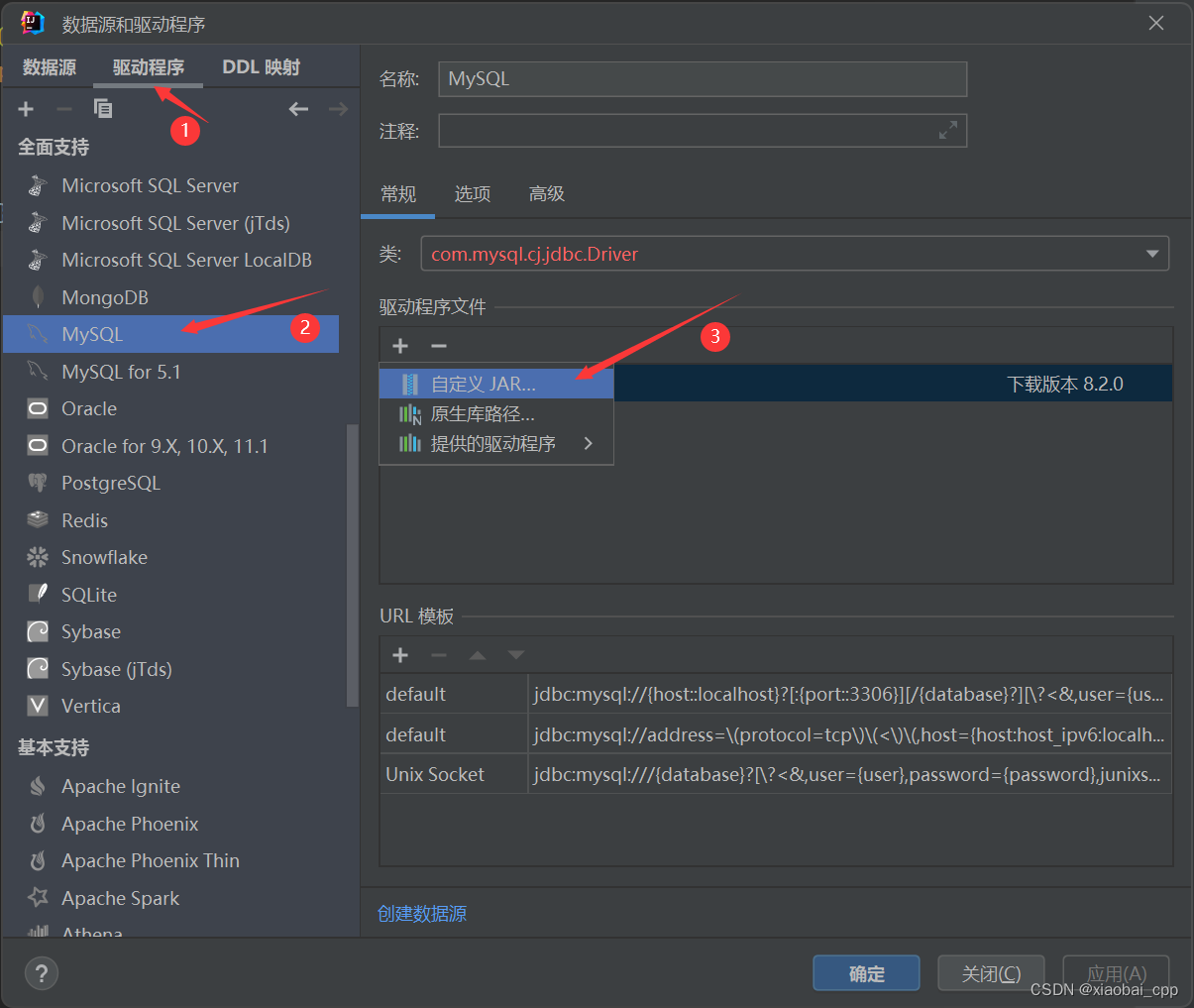
Task: Add a driver file with plus icon
Action: [x=400, y=346]
